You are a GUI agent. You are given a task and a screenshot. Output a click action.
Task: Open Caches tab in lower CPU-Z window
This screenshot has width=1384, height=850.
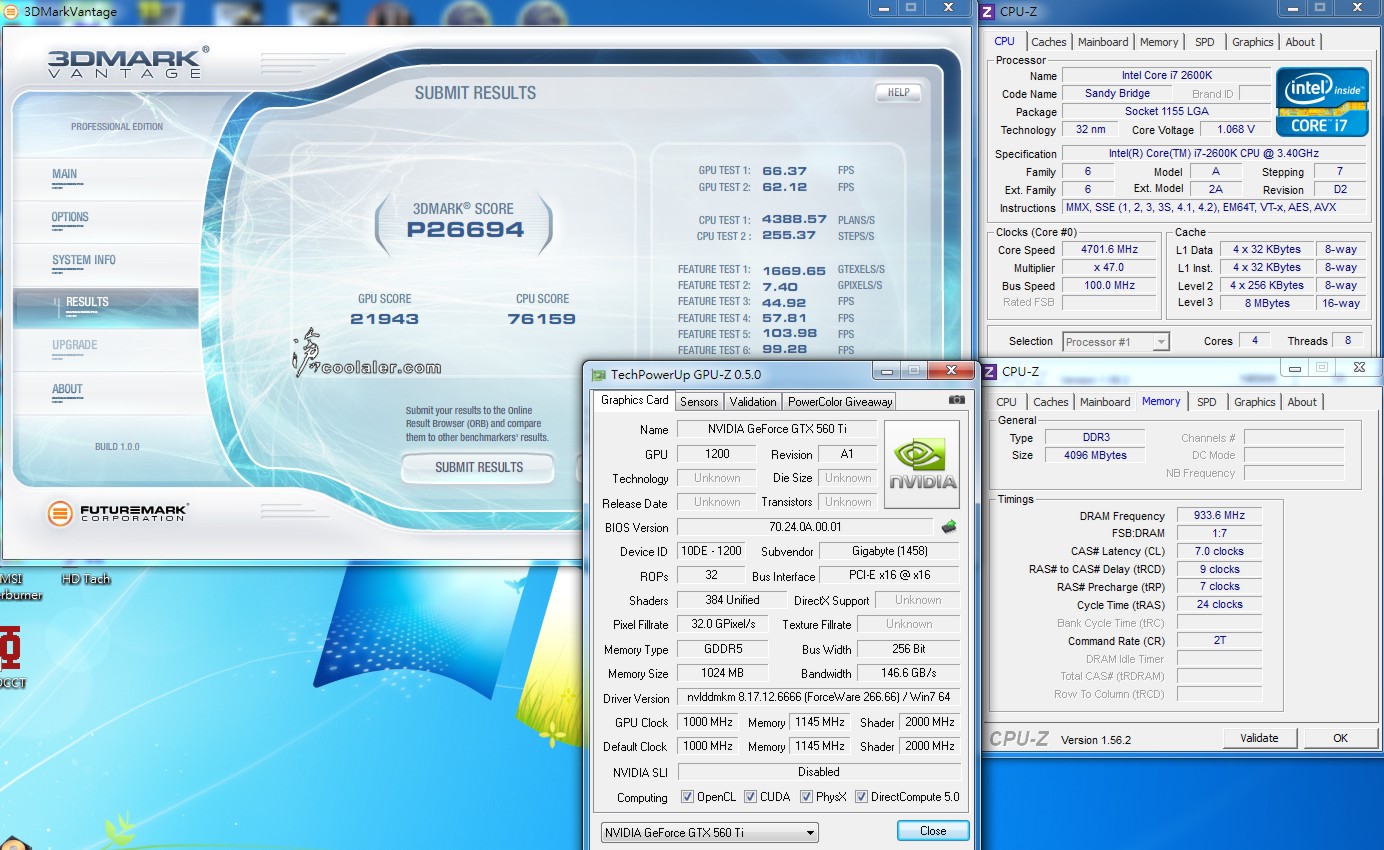[x=1051, y=402]
